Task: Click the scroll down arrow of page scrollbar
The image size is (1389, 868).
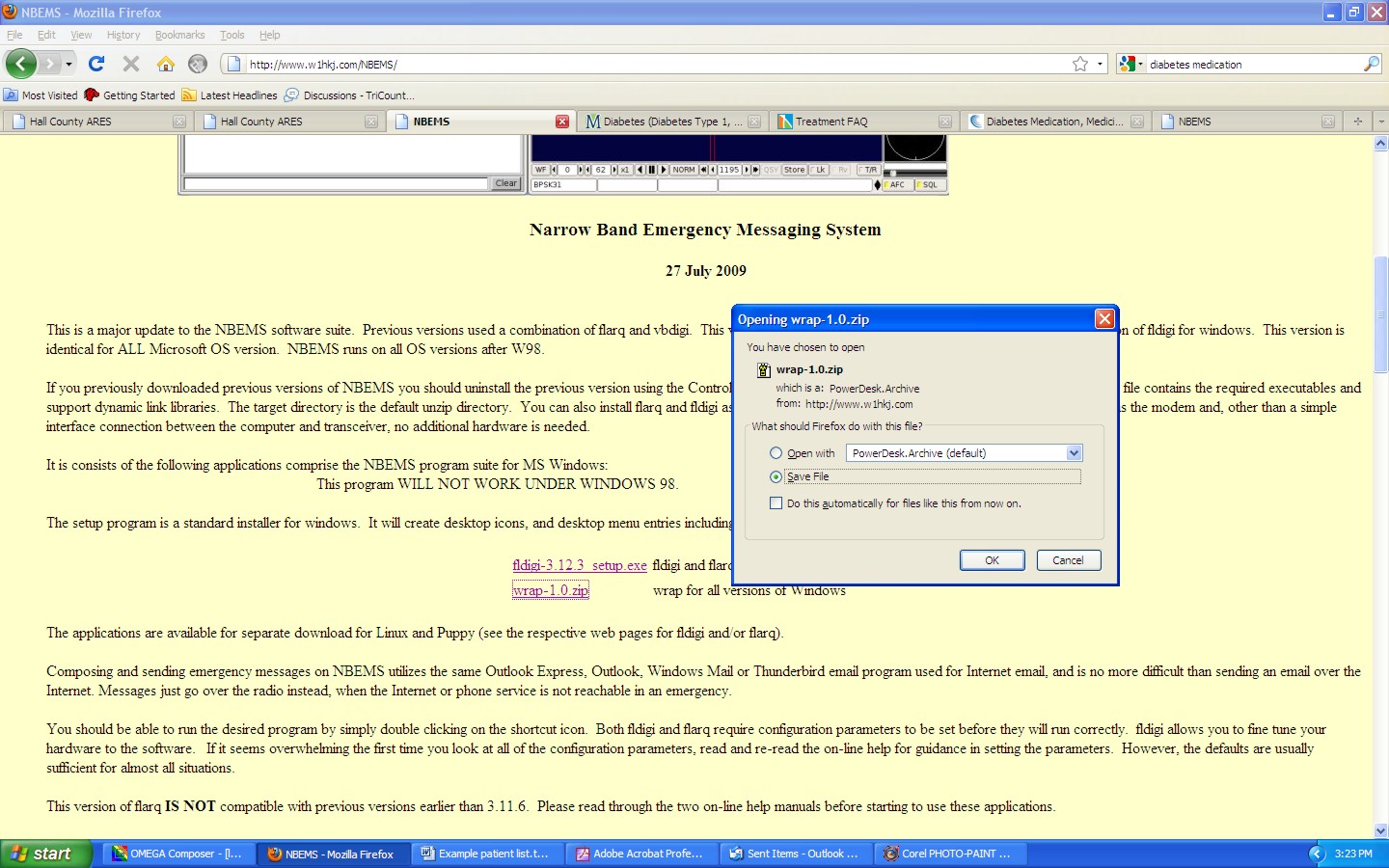Action: [x=1381, y=830]
